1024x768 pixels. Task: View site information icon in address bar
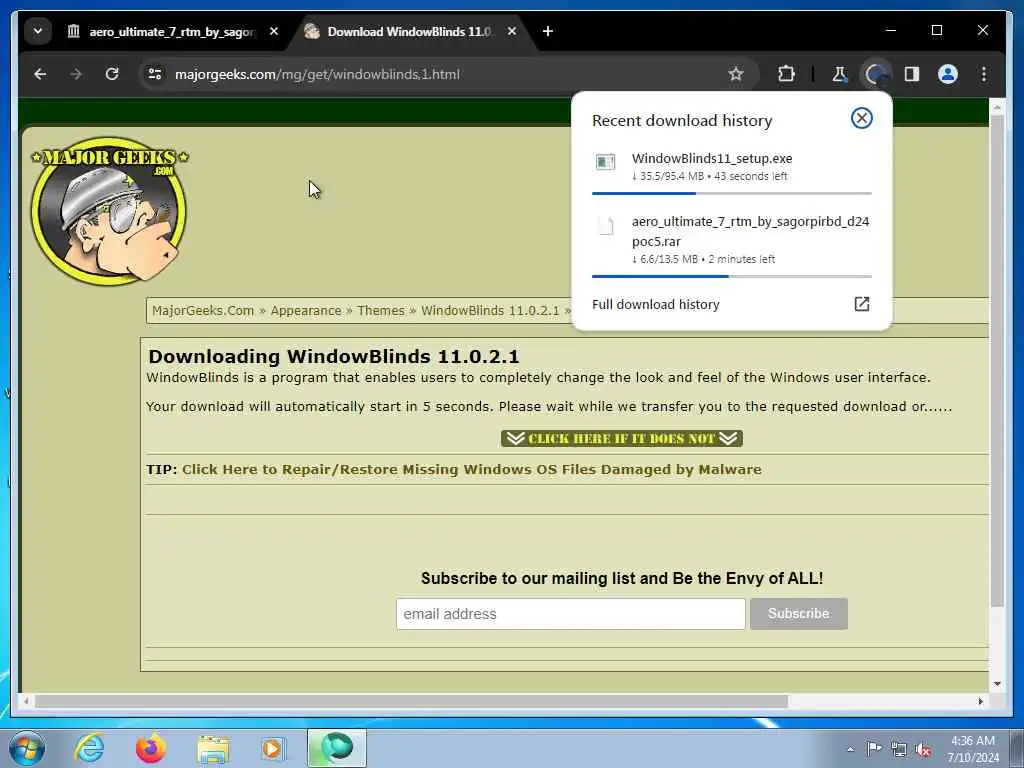pyautogui.click(x=155, y=74)
